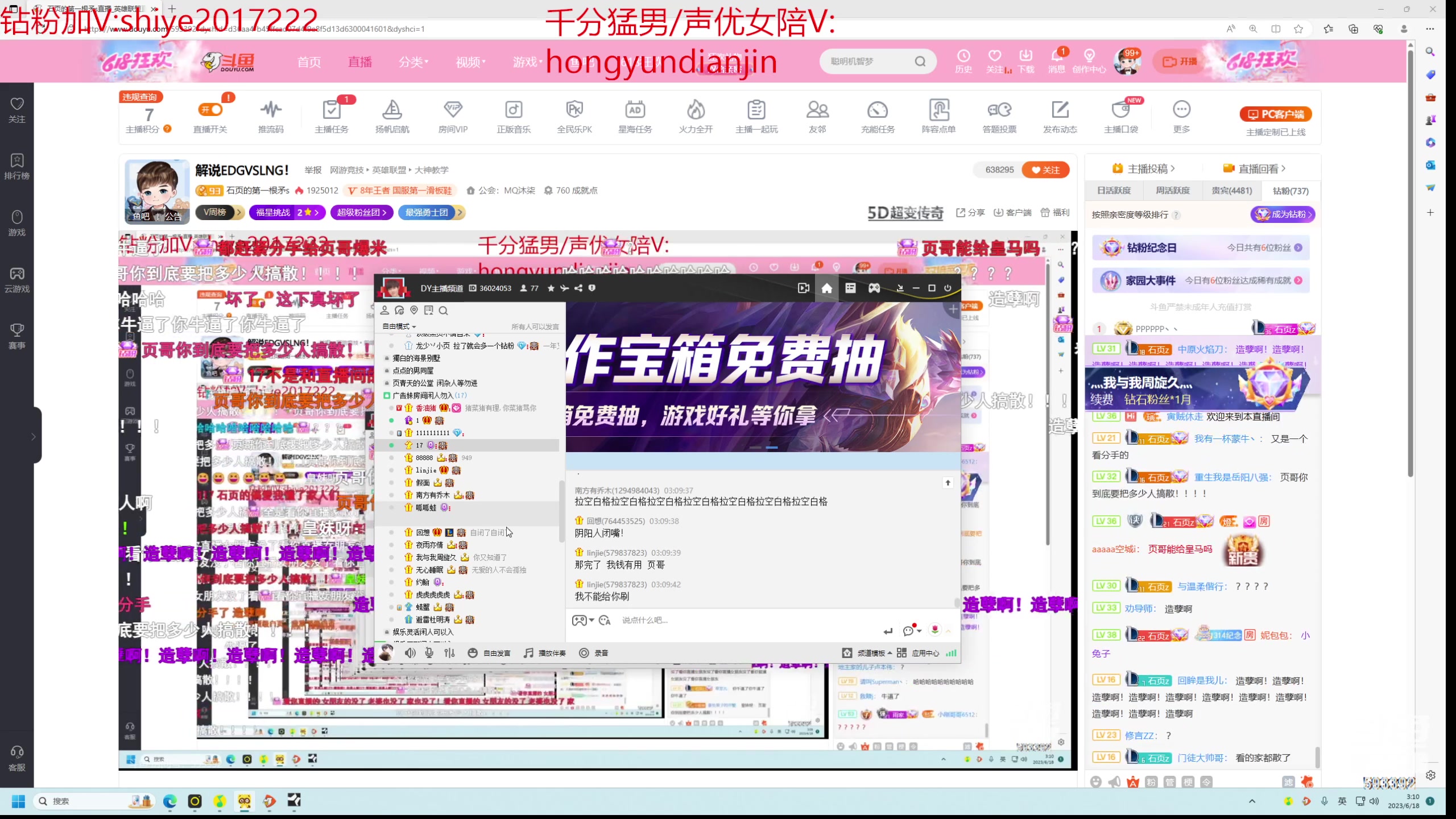Expand speech bubble dropdown in chat input
1456x819 pixels.
(x=912, y=630)
